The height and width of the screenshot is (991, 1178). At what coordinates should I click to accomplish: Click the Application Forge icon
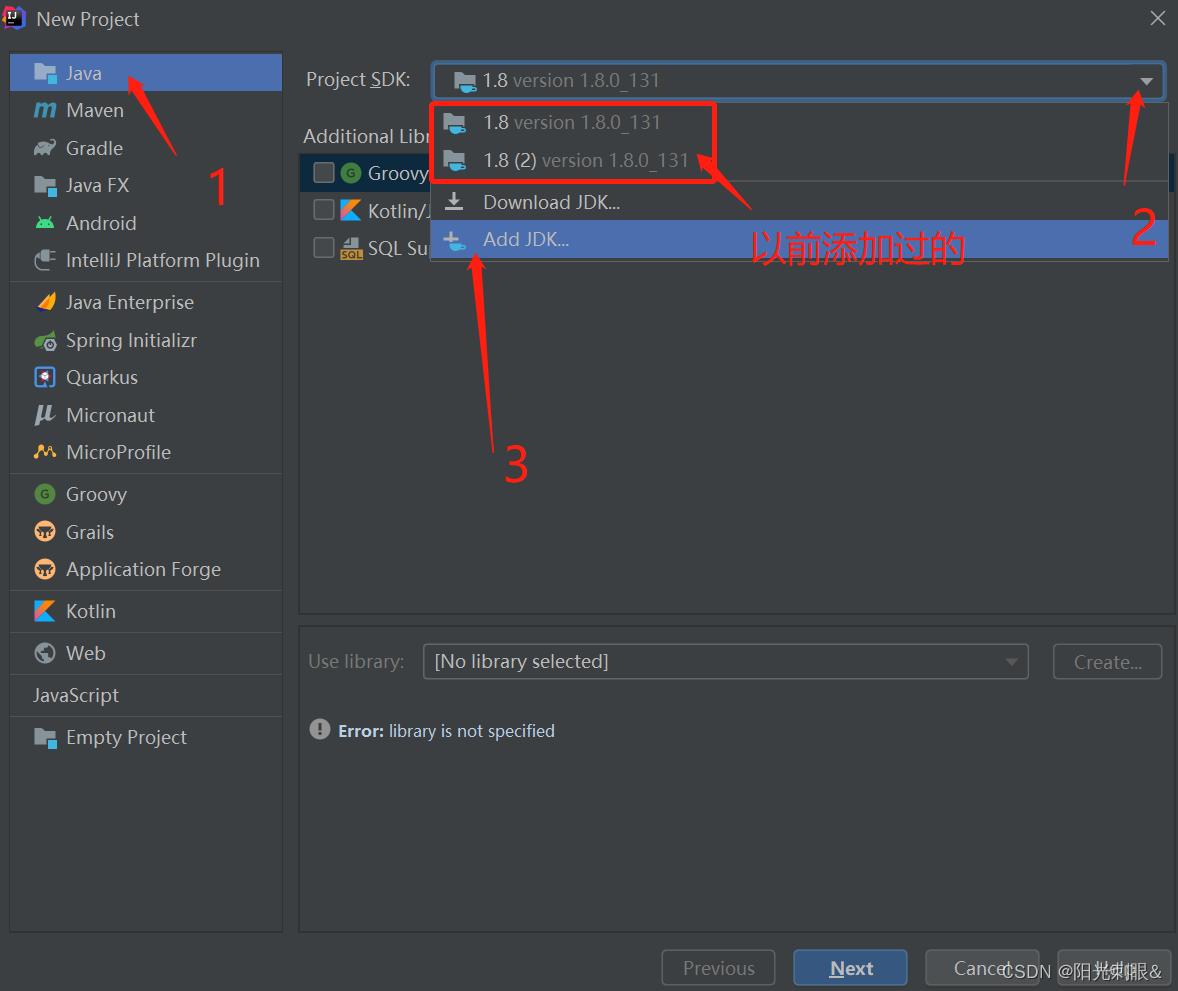tap(45, 570)
